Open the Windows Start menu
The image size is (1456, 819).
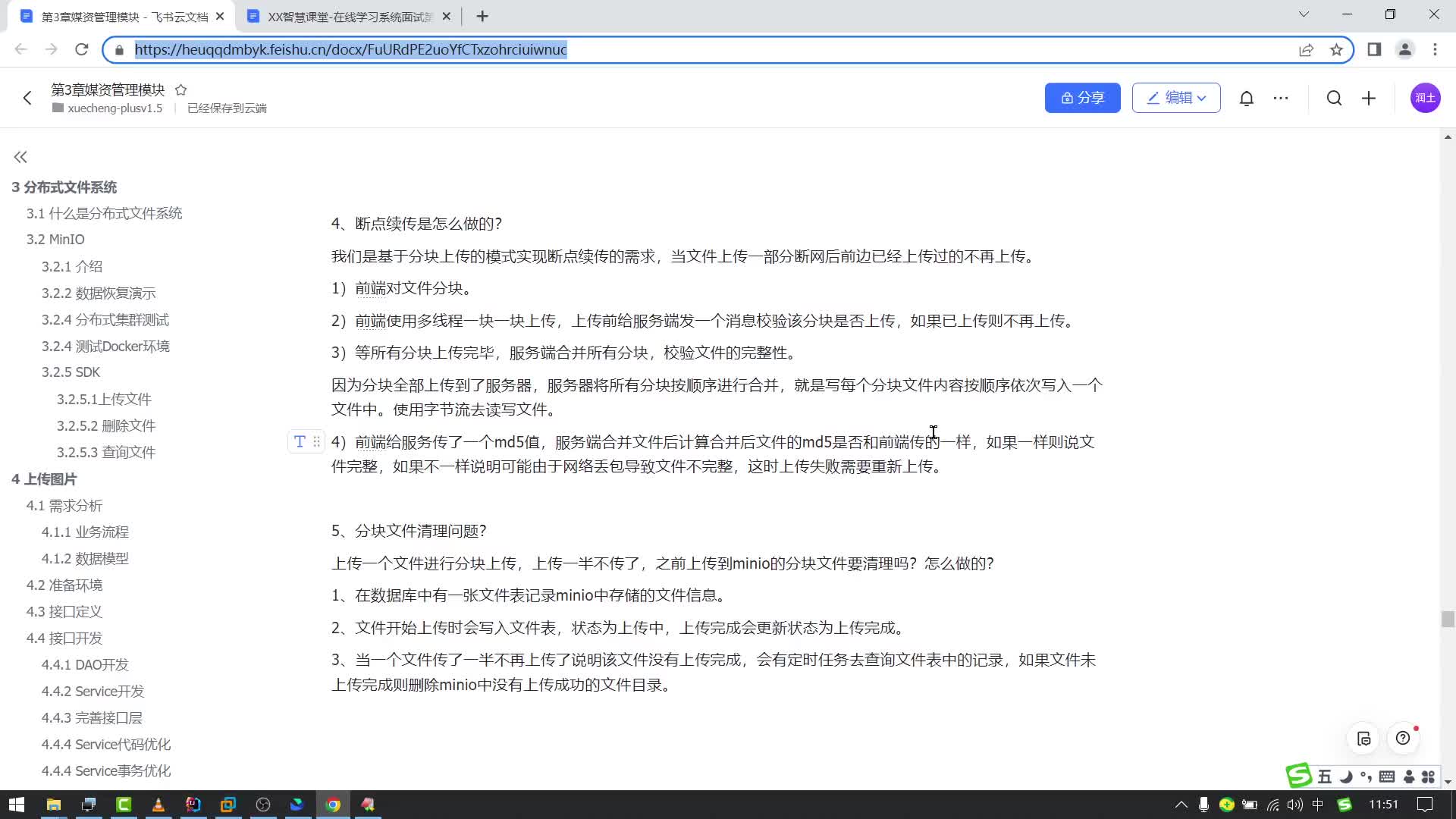point(16,805)
